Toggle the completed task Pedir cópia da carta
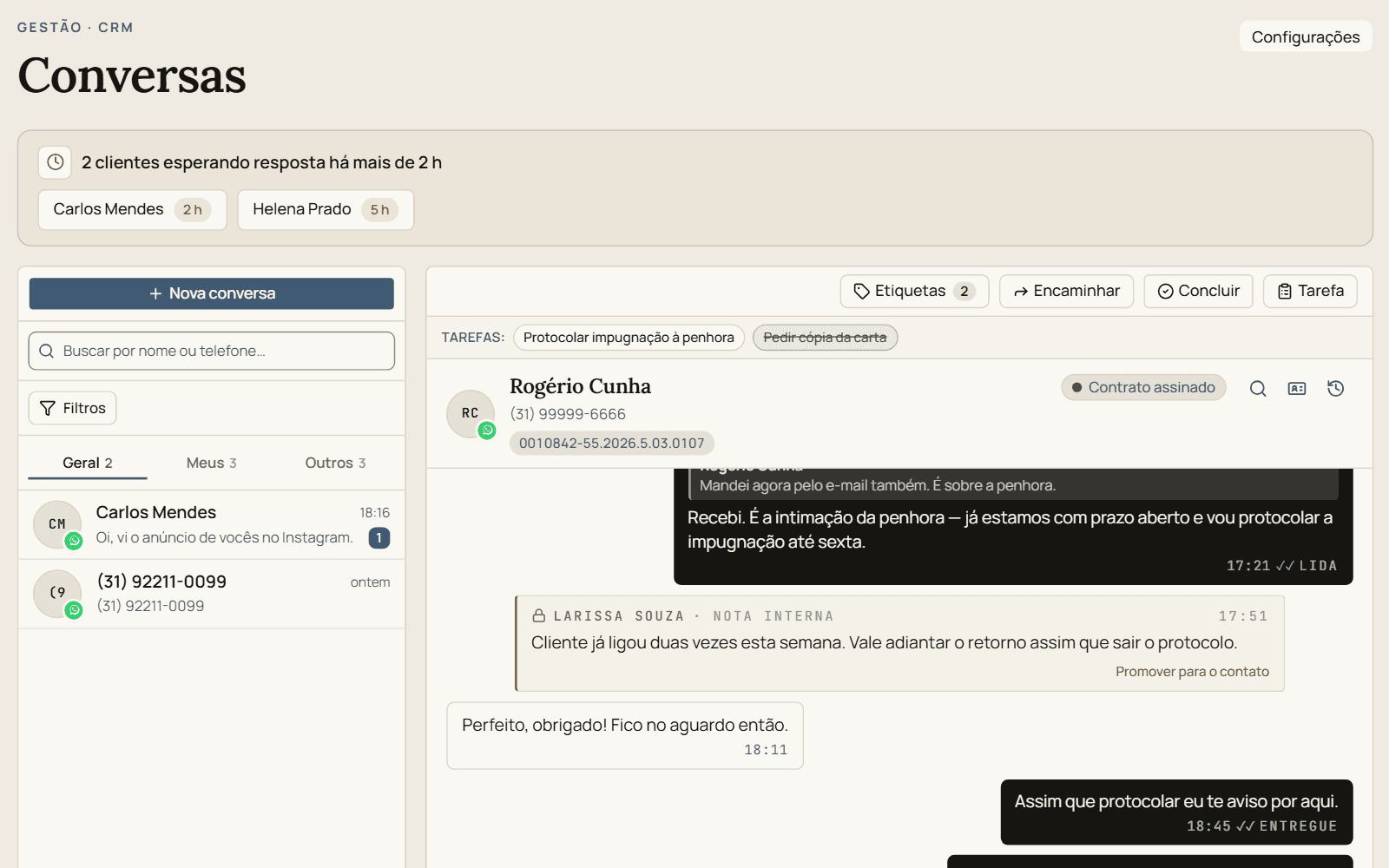The image size is (1389, 868). pyautogui.click(x=825, y=338)
